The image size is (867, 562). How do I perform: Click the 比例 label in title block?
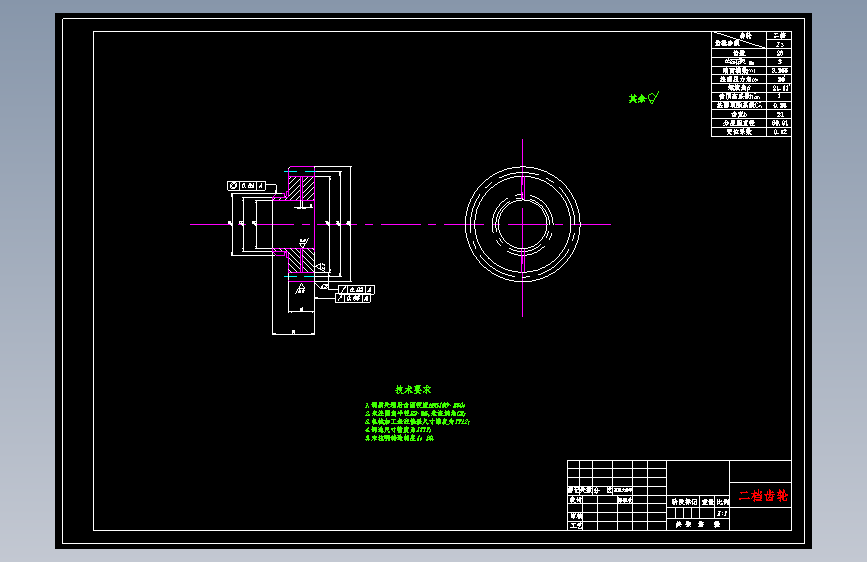pos(722,502)
